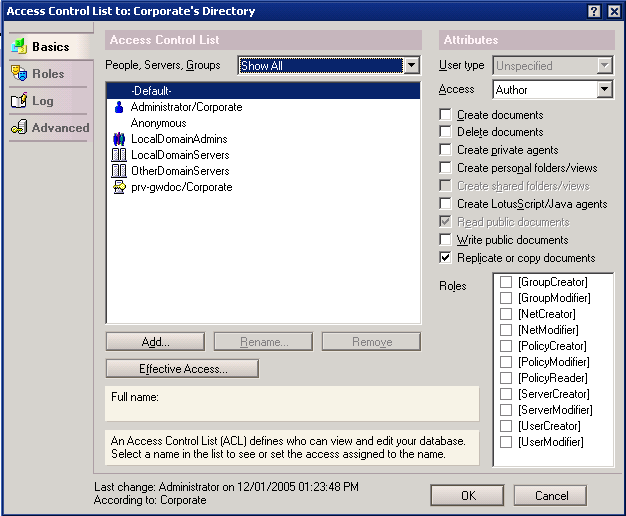This screenshot has width=626, height=516.
Task: Click person icon beside Administrator/Corporate
Action: pyautogui.click(x=119, y=107)
